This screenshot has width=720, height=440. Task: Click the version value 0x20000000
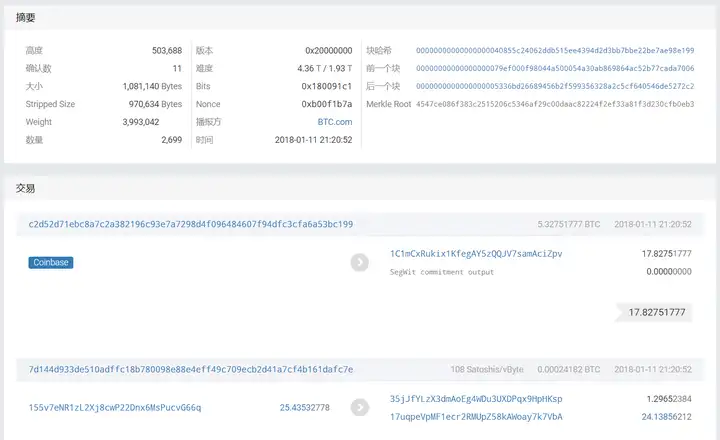[x=328, y=51]
